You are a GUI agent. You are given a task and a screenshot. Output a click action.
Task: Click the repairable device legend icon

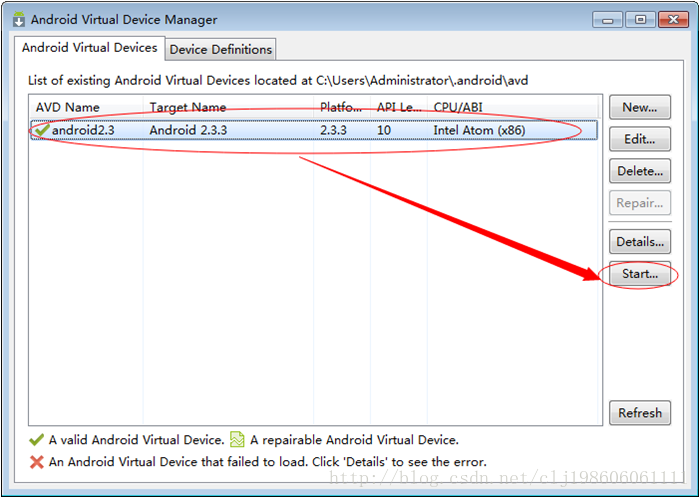point(237,440)
